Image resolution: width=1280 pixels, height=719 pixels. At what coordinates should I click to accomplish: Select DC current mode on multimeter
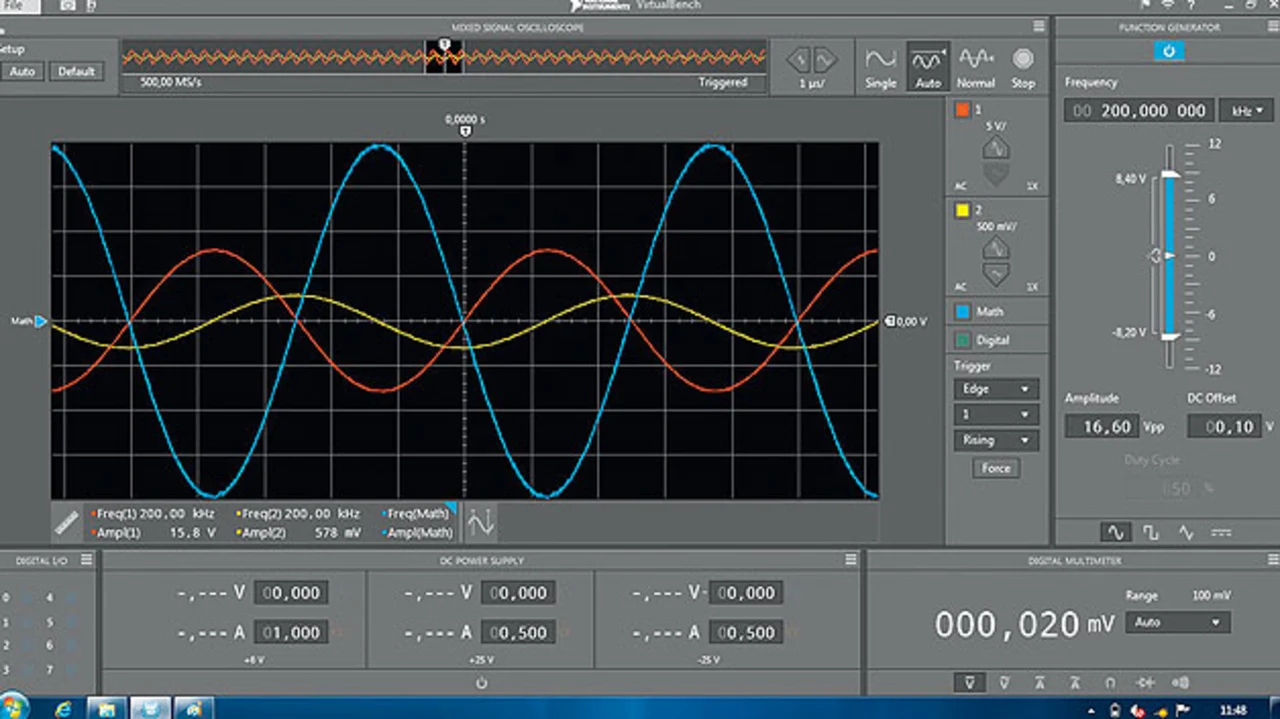pyautogui.click(x=1040, y=682)
